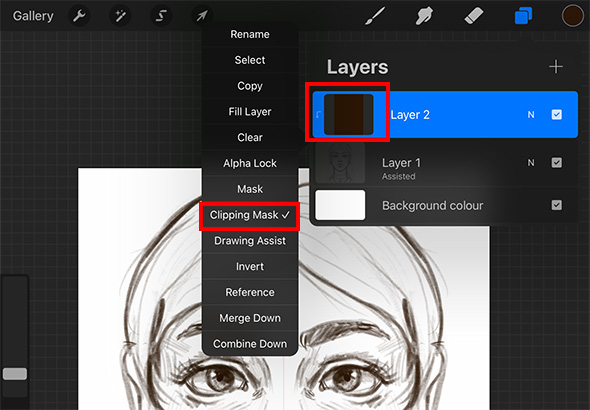Activate the Transform arrow tool
The height and width of the screenshot is (410, 590).
pos(202,16)
